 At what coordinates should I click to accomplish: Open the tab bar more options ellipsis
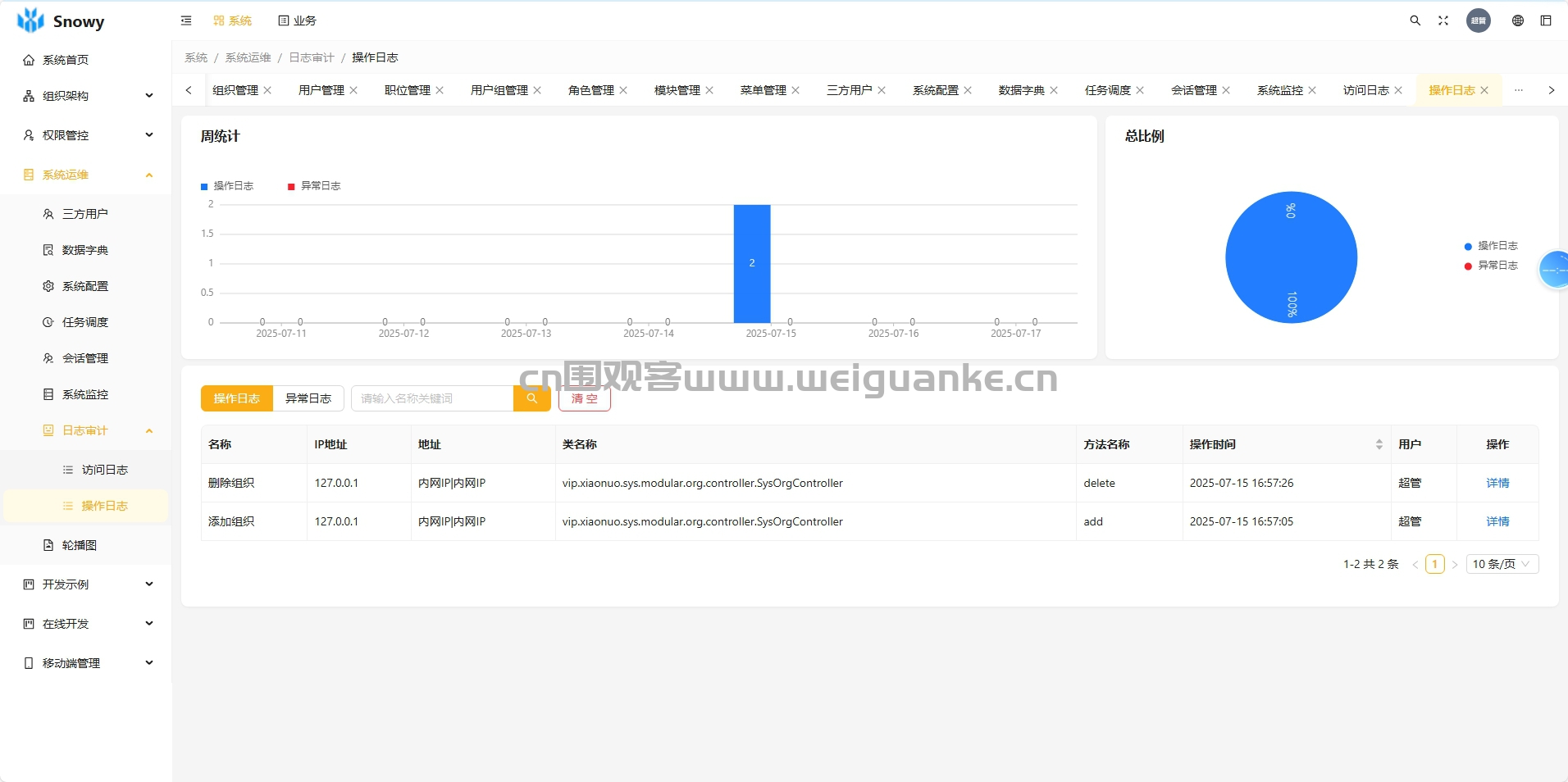[x=1519, y=90]
